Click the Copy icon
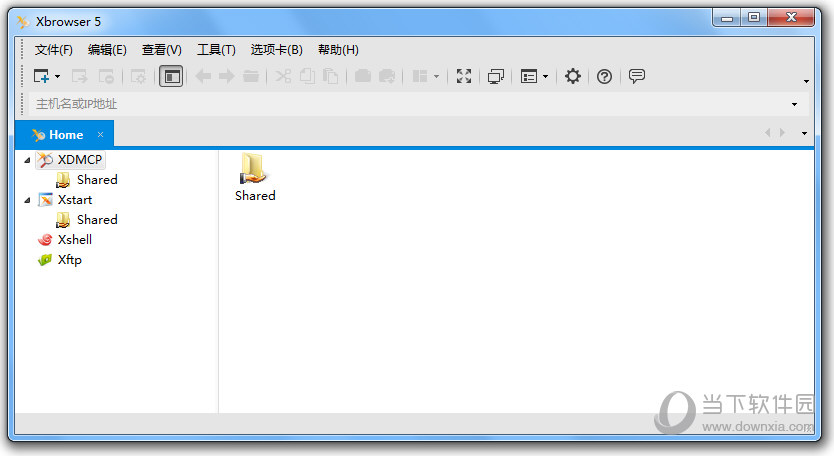 [307, 76]
